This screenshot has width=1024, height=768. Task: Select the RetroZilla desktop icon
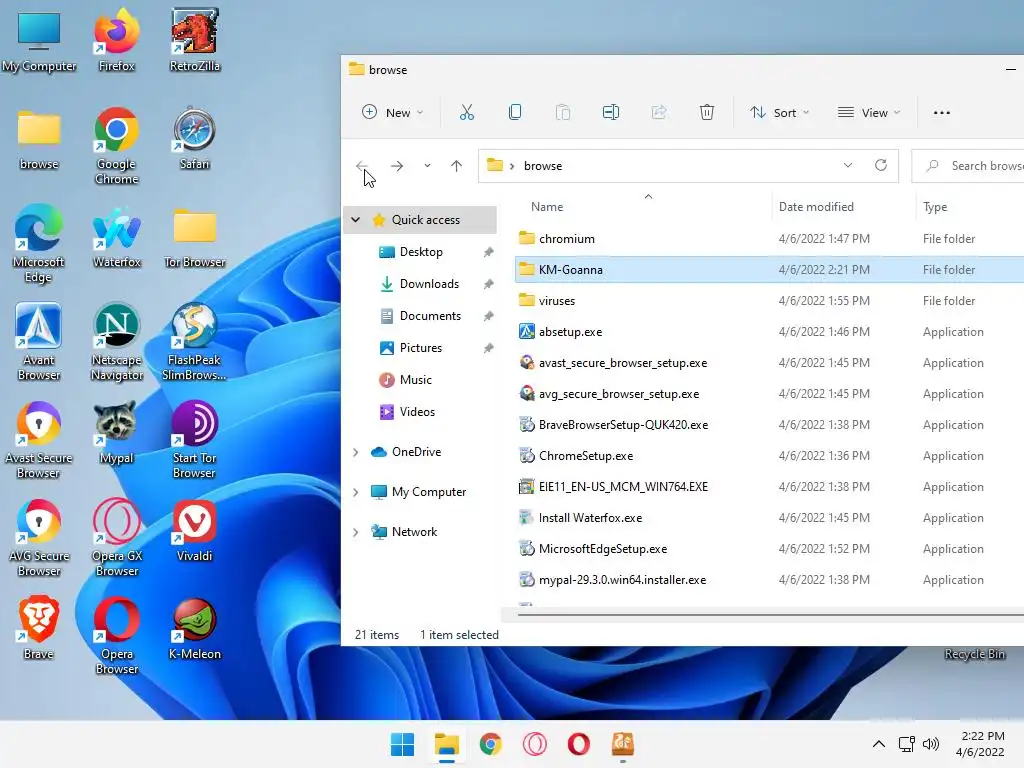pyautogui.click(x=195, y=39)
